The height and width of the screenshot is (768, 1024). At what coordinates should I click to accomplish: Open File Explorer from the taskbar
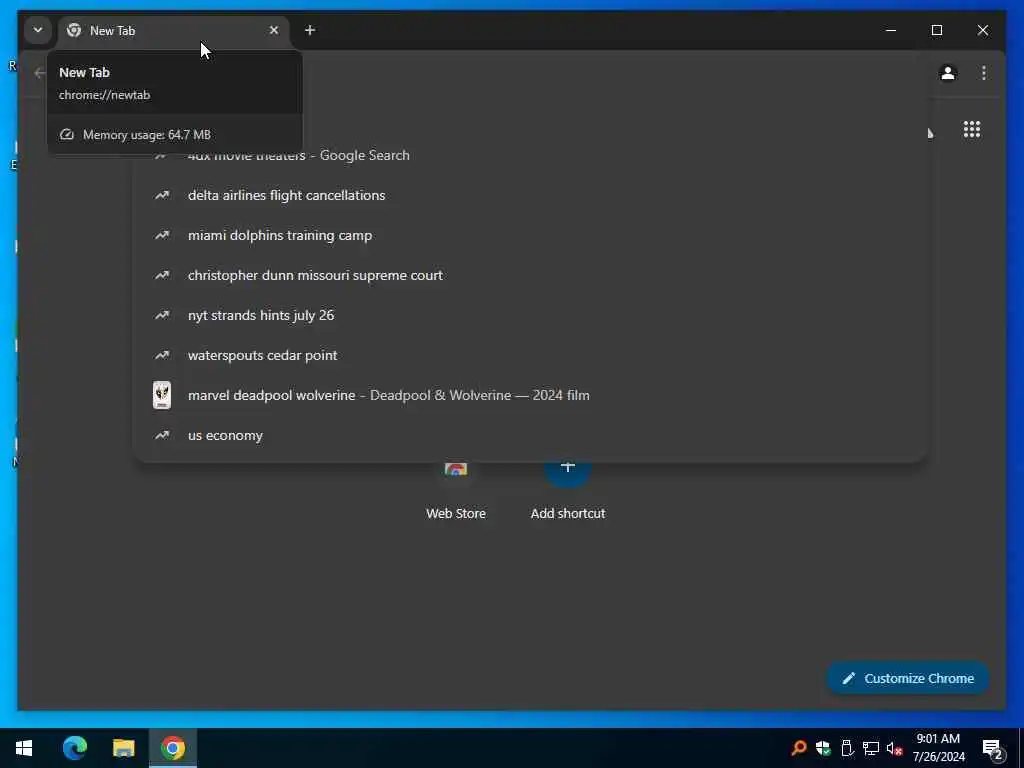coord(123,748)
